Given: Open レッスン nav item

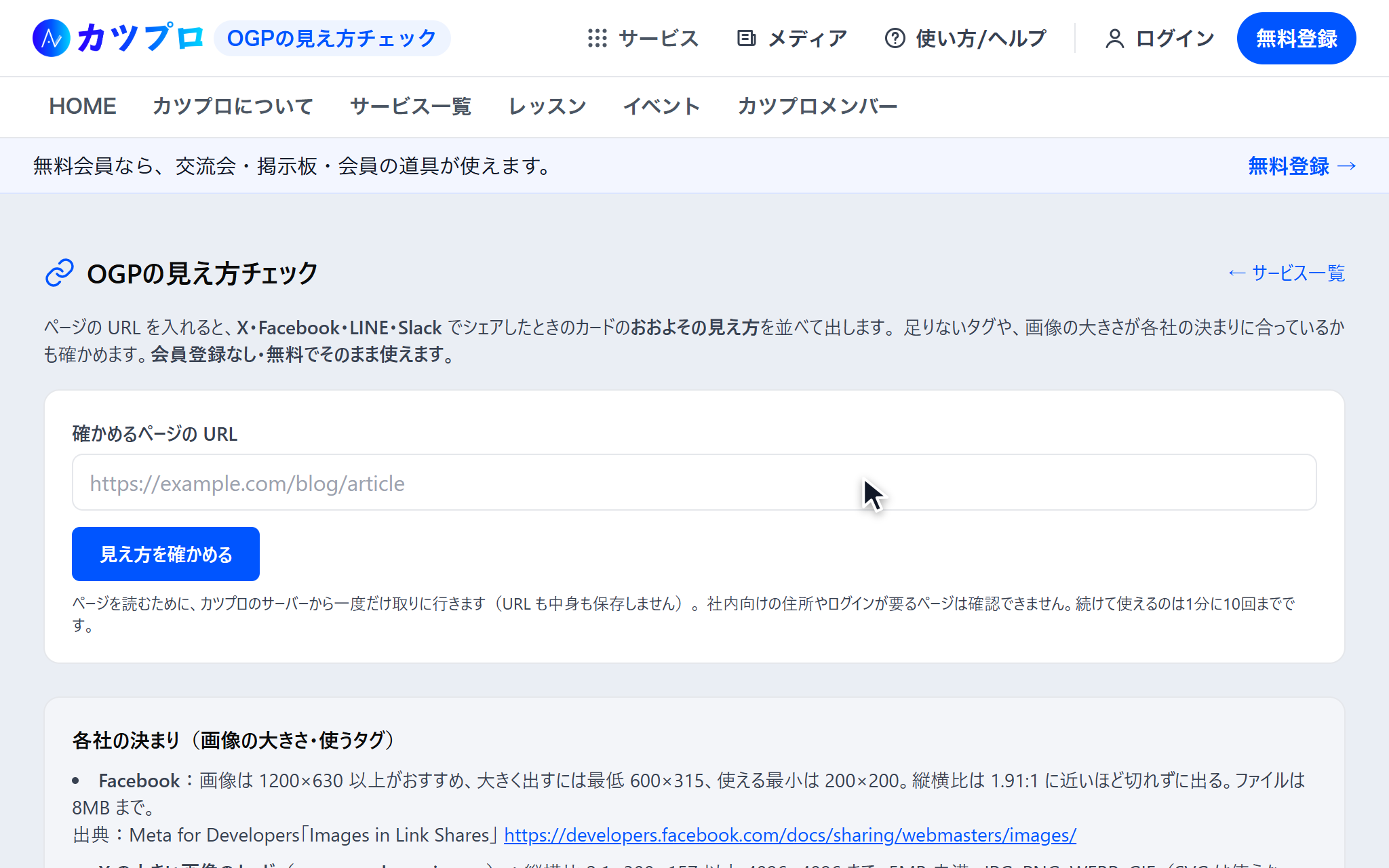Looking at the screenshot, I should coord(547,106).
